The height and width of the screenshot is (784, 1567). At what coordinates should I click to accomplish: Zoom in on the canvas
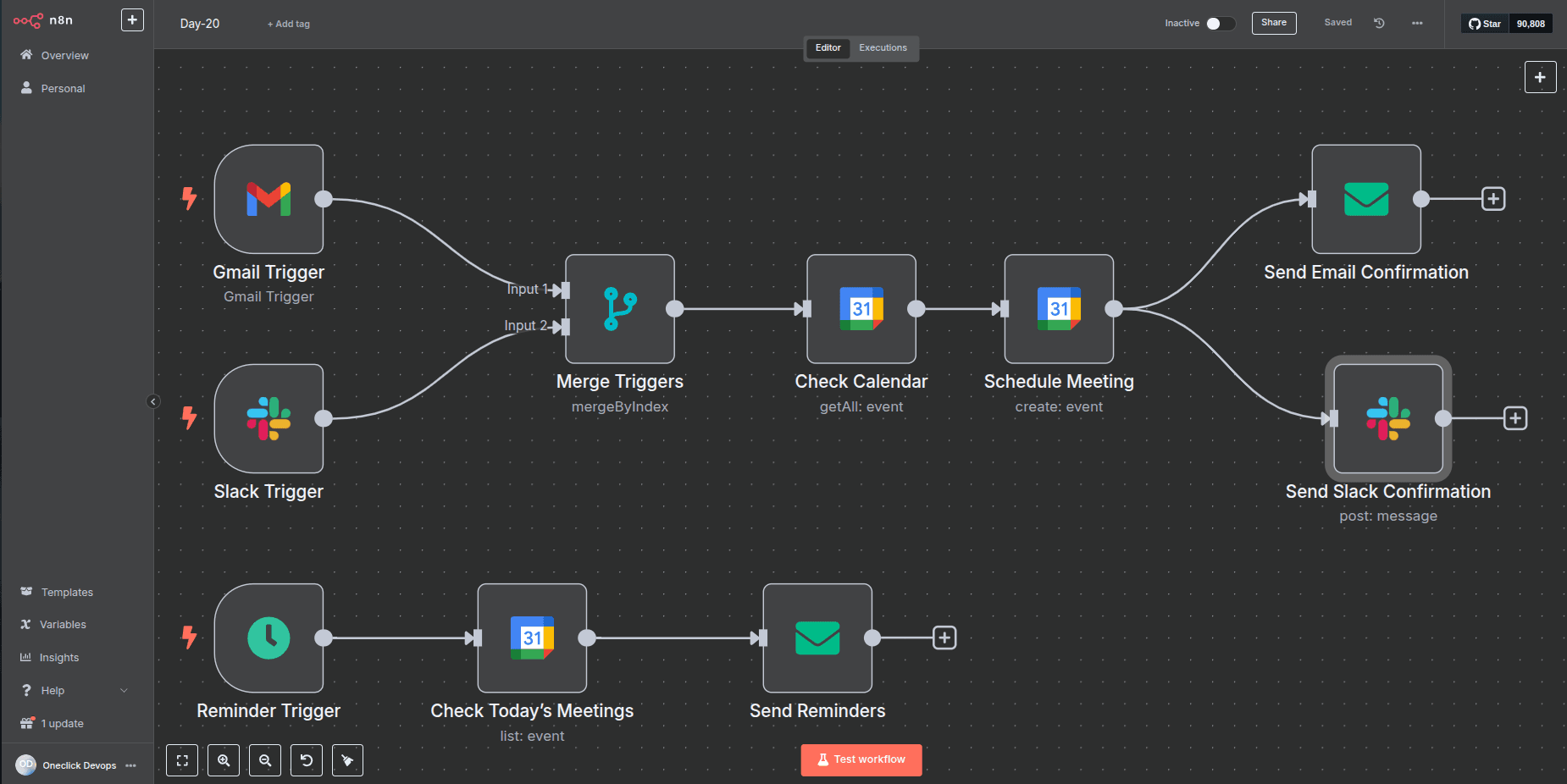224,760
